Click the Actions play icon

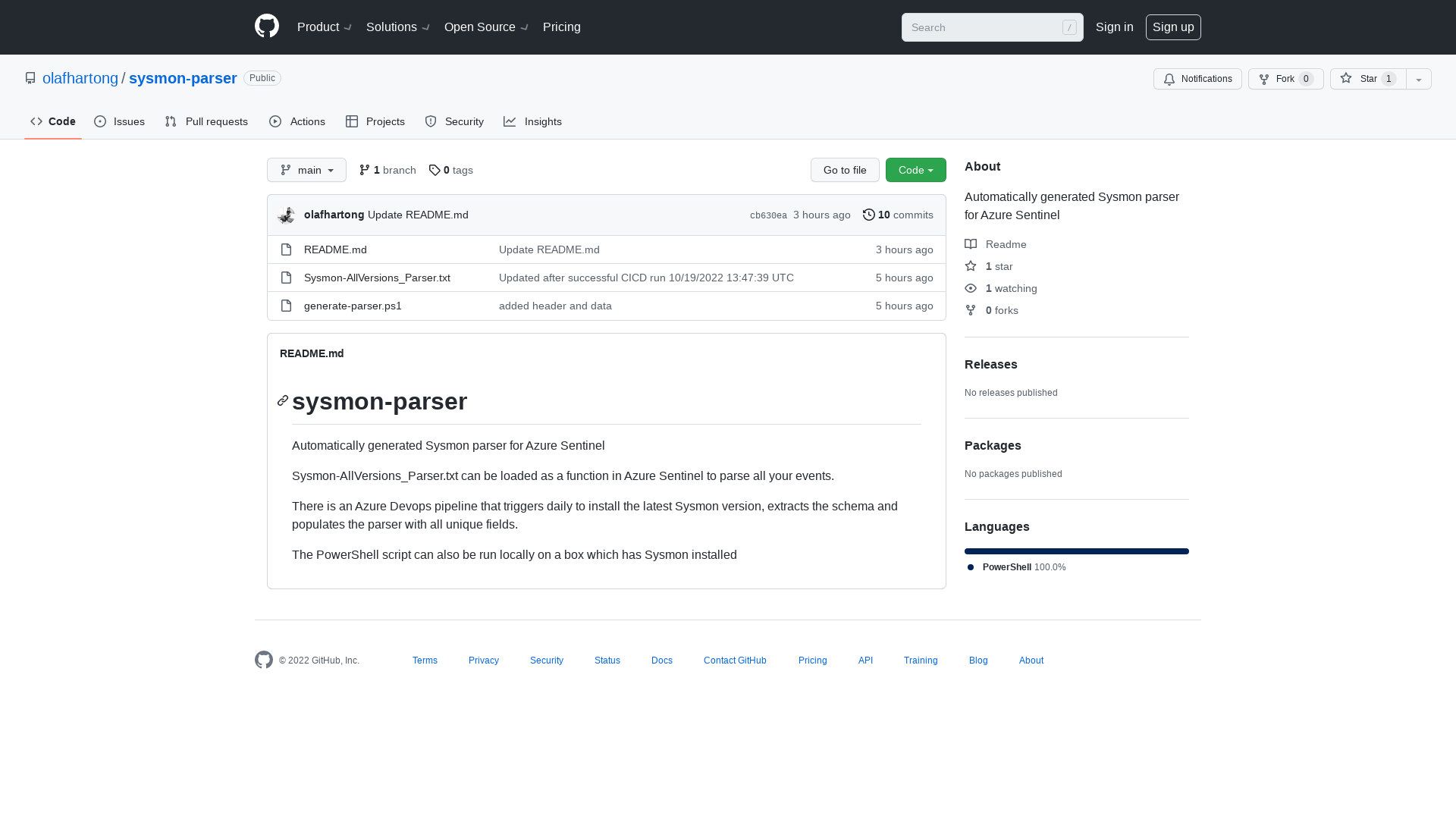point(276,121)
